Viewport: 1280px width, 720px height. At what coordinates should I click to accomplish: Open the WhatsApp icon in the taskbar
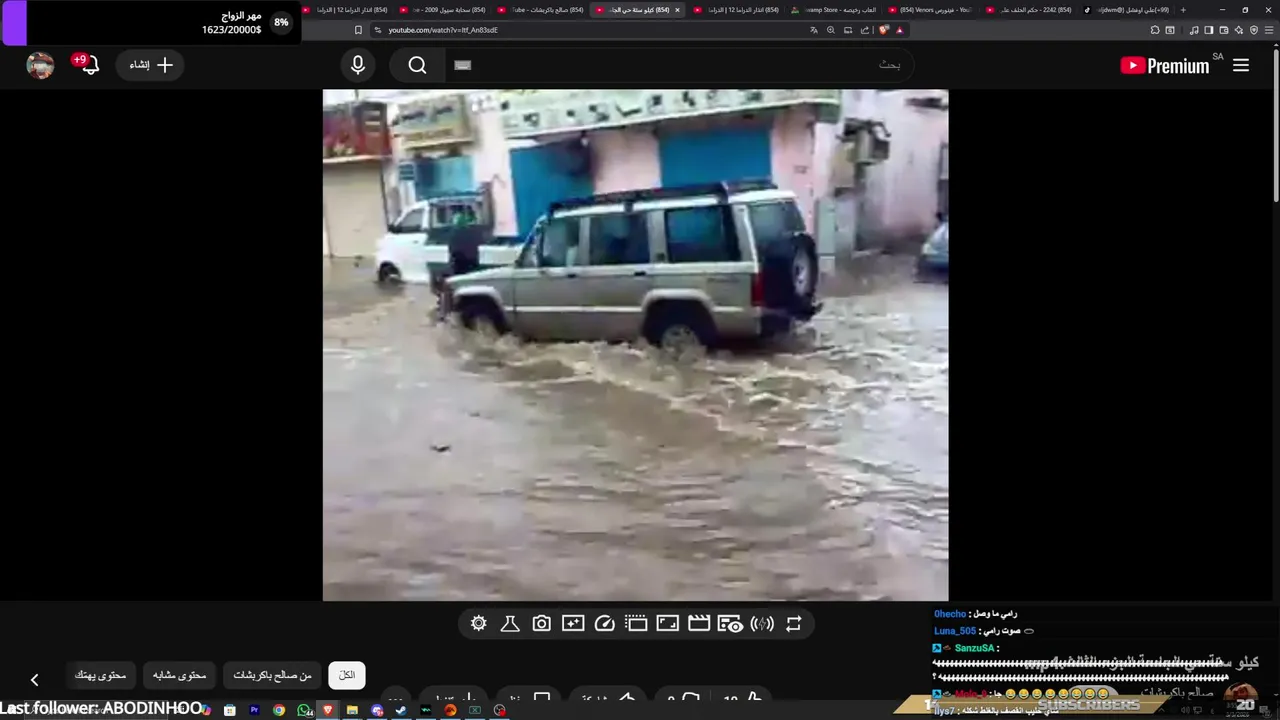coord(304,710)
